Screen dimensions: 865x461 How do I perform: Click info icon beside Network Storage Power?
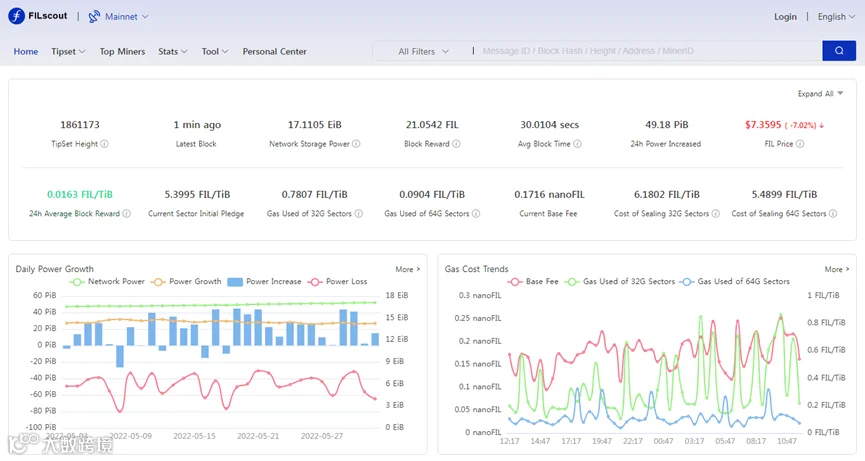tap(356, 144)
